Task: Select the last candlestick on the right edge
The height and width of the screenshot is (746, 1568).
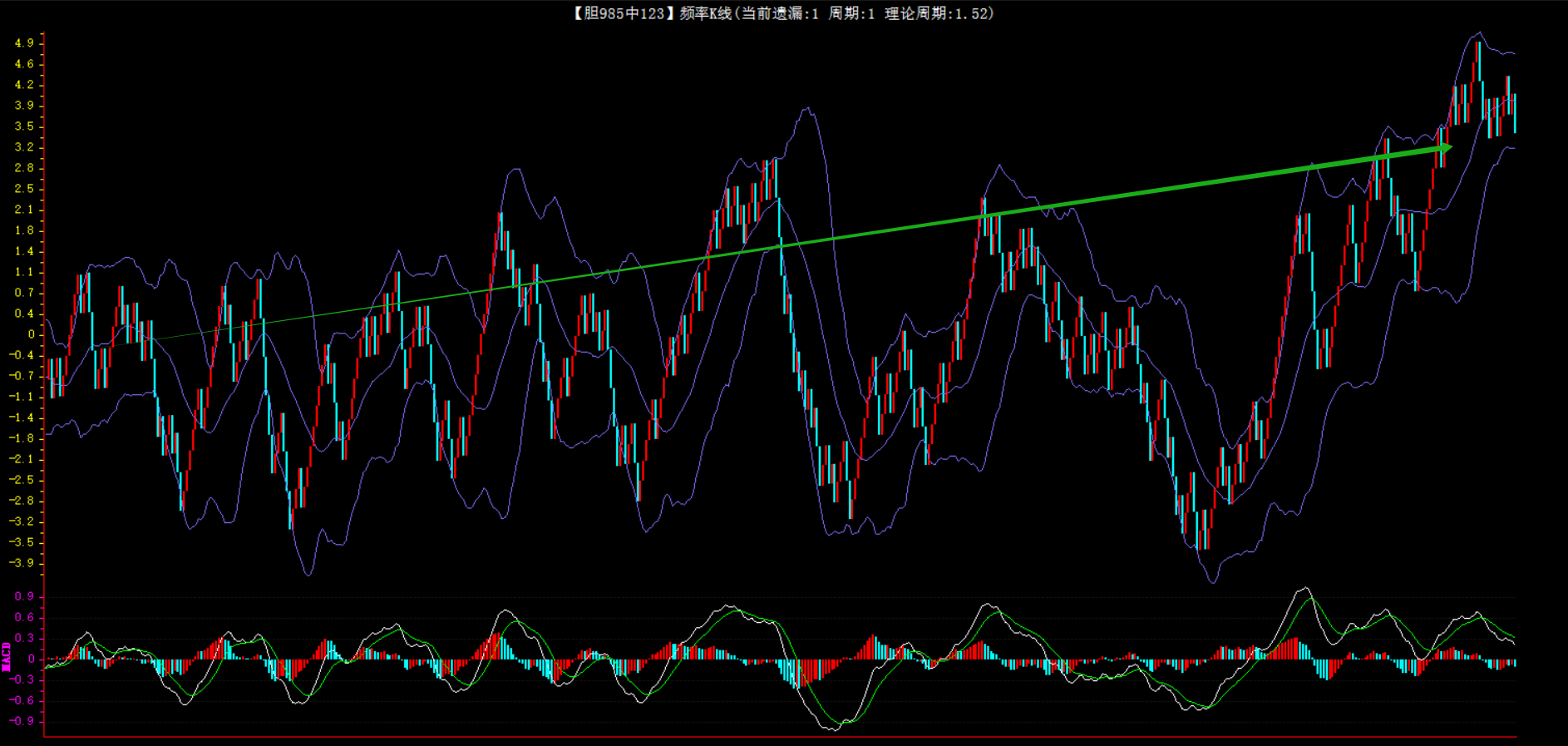Action: click(x=1515, y=112)
